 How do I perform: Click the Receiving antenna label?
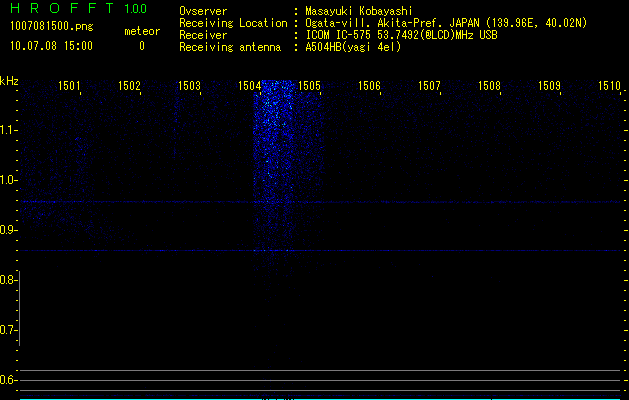[230, 47]
